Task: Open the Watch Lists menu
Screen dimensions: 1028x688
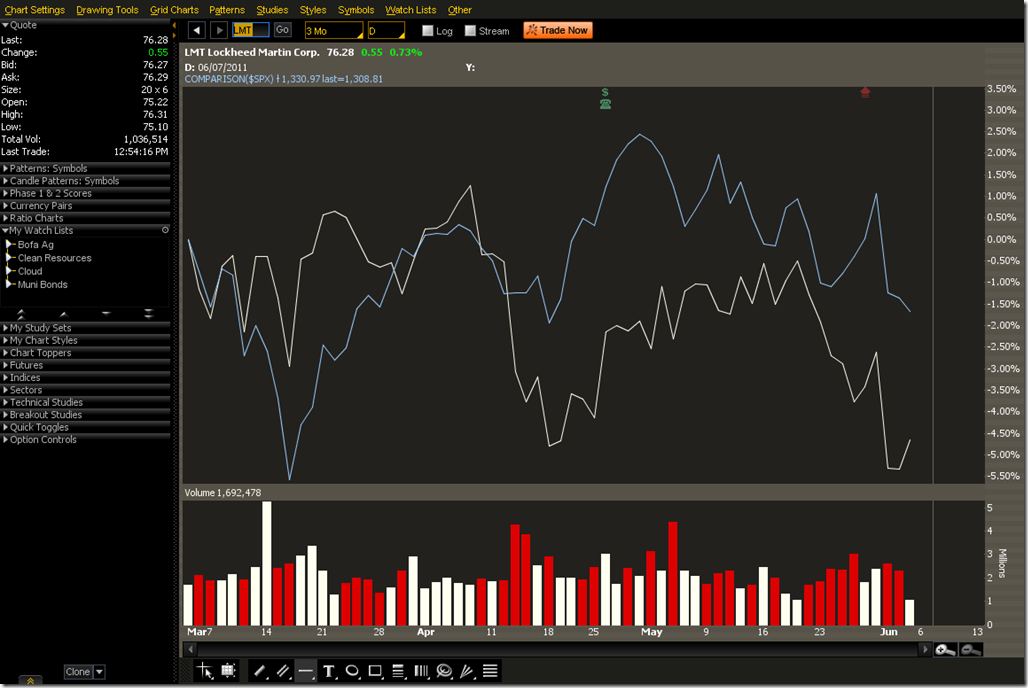Action: tap(410, 10)
